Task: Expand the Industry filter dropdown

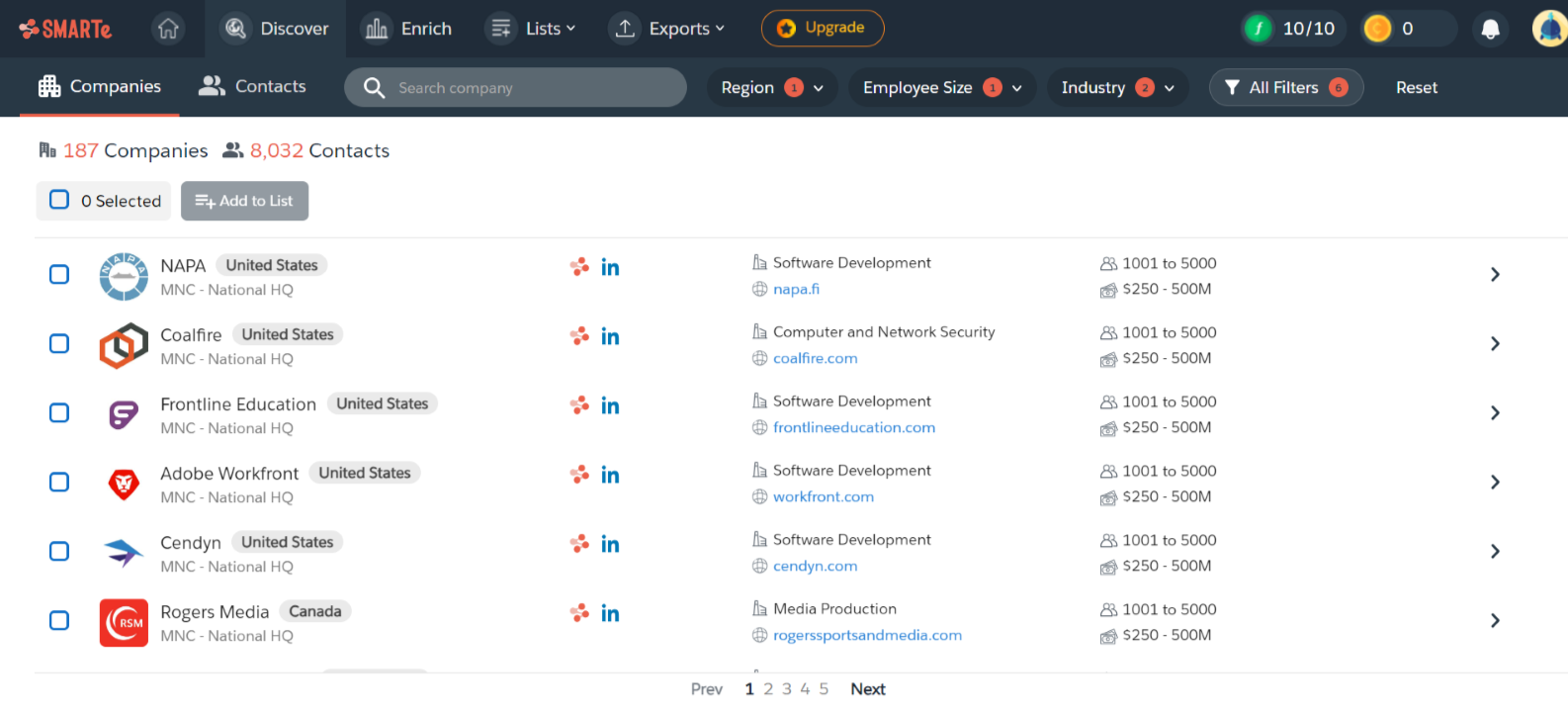Action: point(1117,88)
